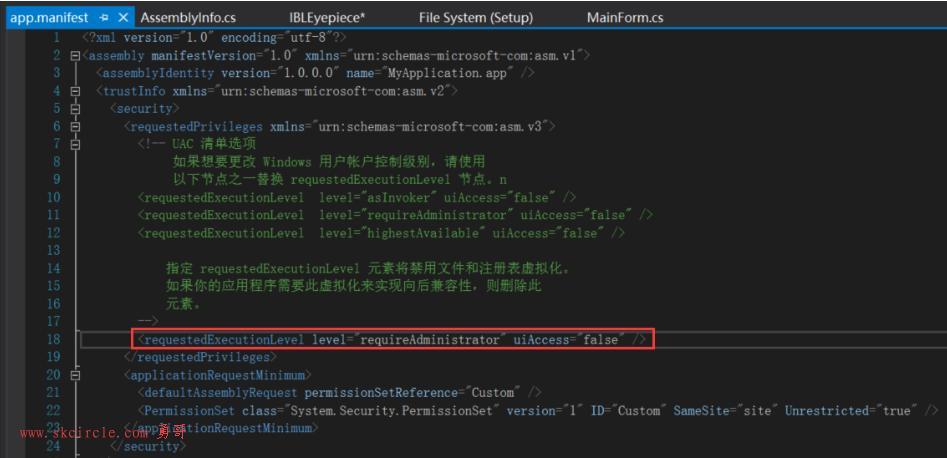Fold the security element at line 5
This screenshot has width=947, height=458.
point(75,109)
